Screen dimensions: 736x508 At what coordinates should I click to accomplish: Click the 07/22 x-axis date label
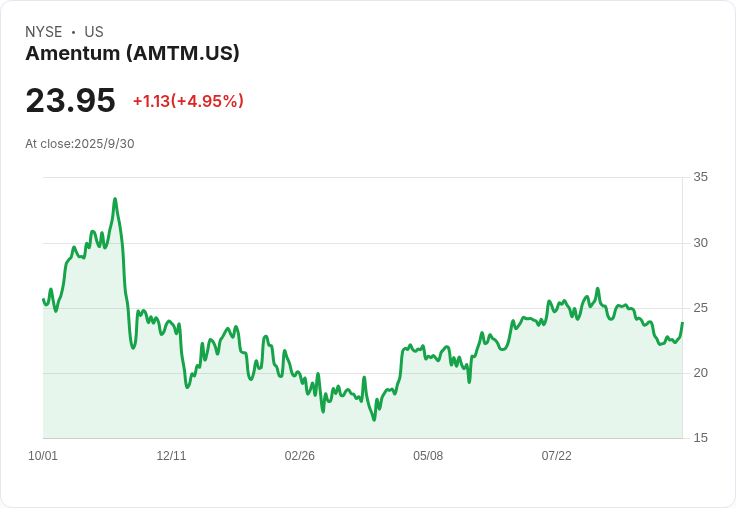coord(556,456)
